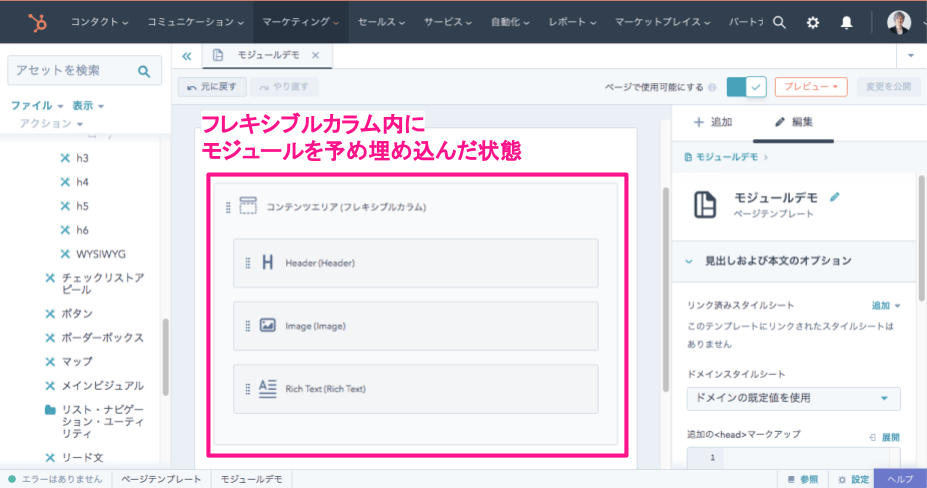Click the Image module icon
Screen dimensions: 927x488
coord(267,325)
